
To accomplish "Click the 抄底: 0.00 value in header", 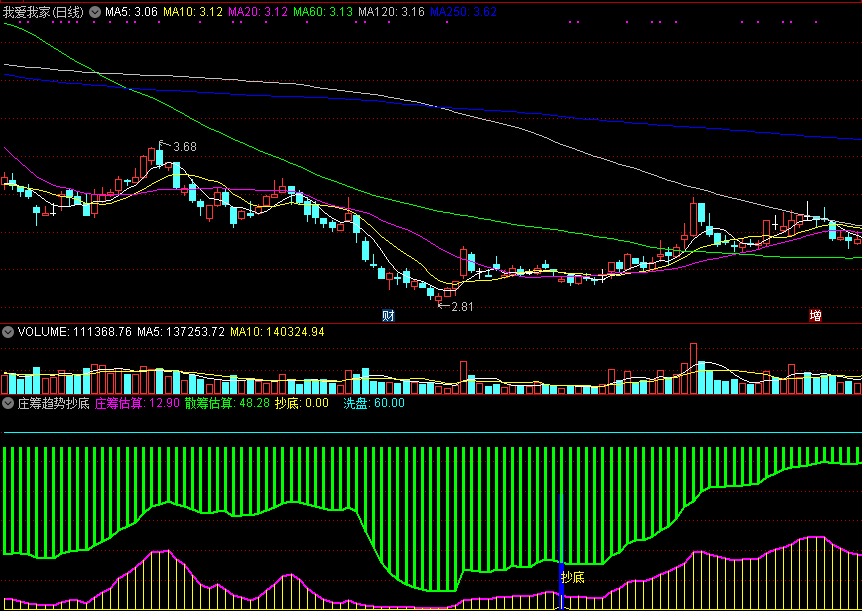I will click(302, 403).
